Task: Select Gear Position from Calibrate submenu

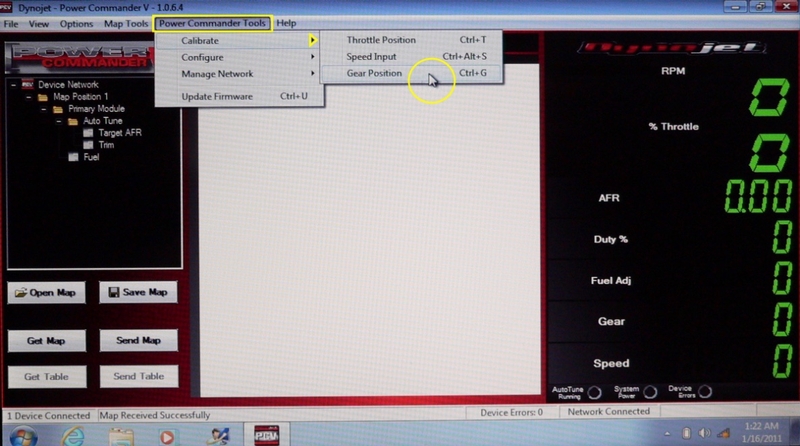Action: coord(375,74)
